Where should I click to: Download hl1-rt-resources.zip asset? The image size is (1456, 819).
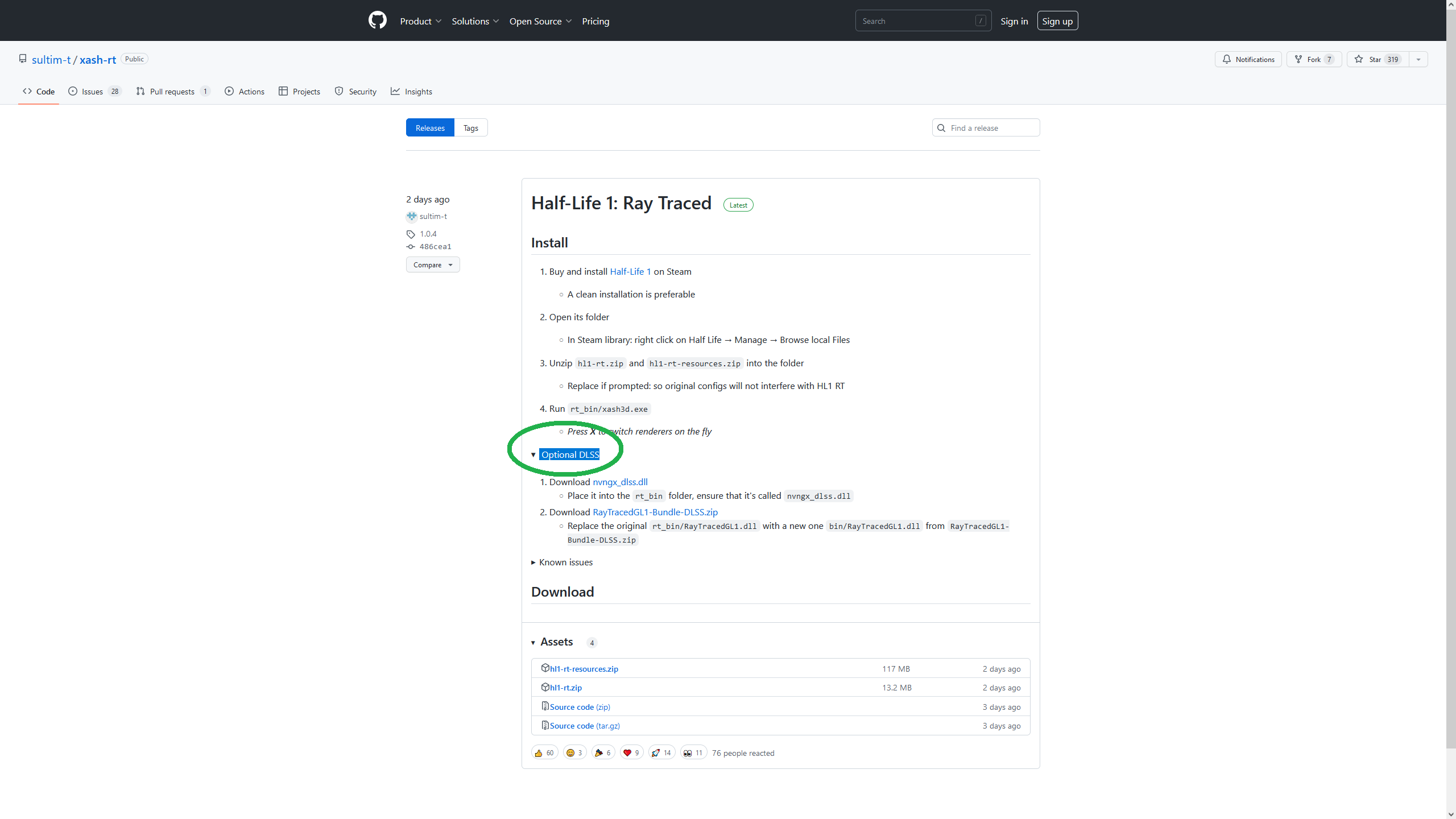point(584,669)
